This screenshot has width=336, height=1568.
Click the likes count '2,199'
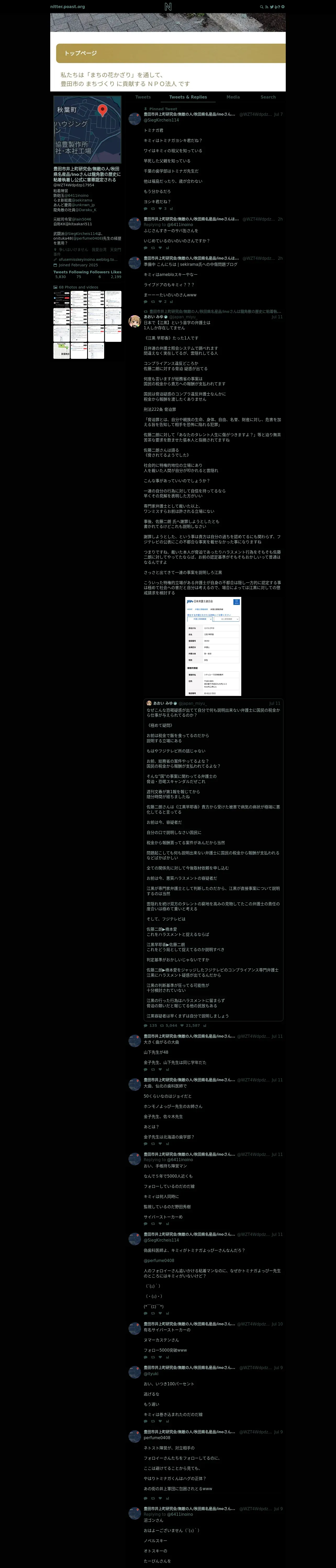point(116,277)
